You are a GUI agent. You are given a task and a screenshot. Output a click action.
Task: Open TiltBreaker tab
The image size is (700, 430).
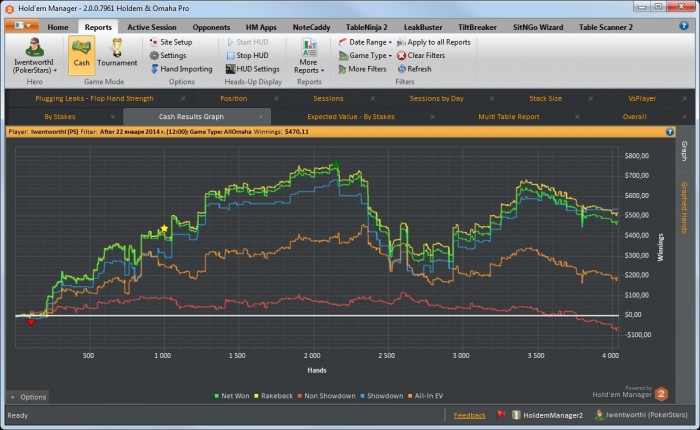(477, 27)
